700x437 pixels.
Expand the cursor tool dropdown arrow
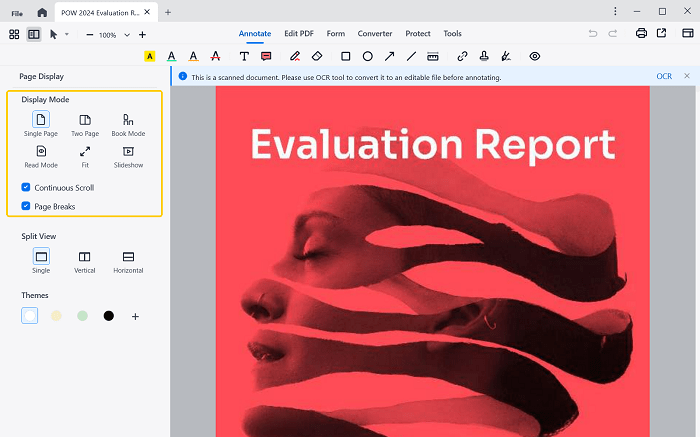67,35
